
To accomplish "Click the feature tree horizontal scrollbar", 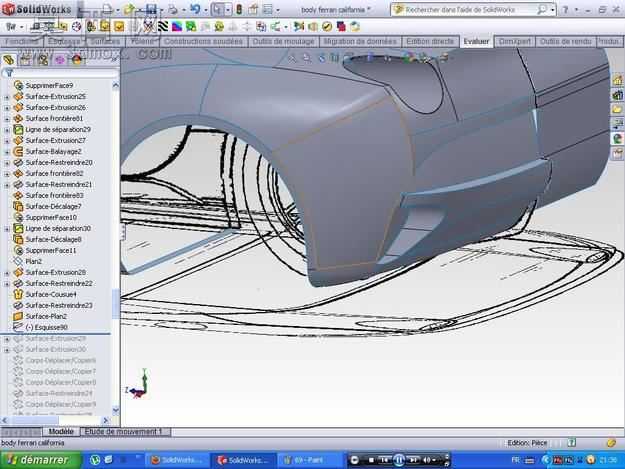I will 55,420.
